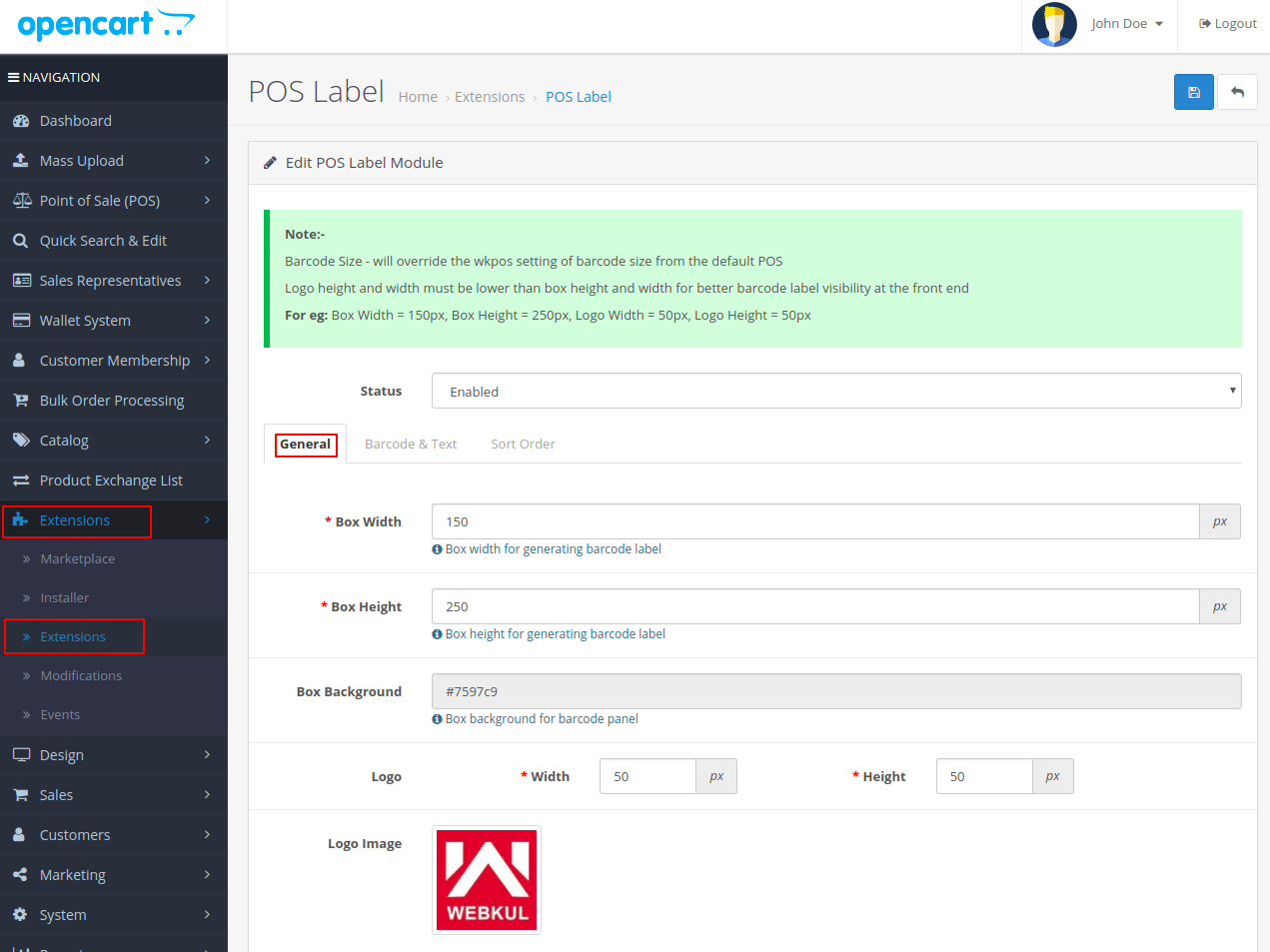Screen dimensions: 1270x952
Task: Expand the System menu chevron
Action: pos(207,914)
